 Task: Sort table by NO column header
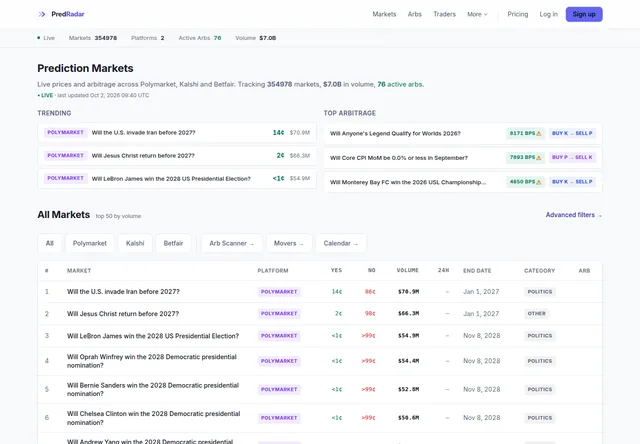click(371, 270)
